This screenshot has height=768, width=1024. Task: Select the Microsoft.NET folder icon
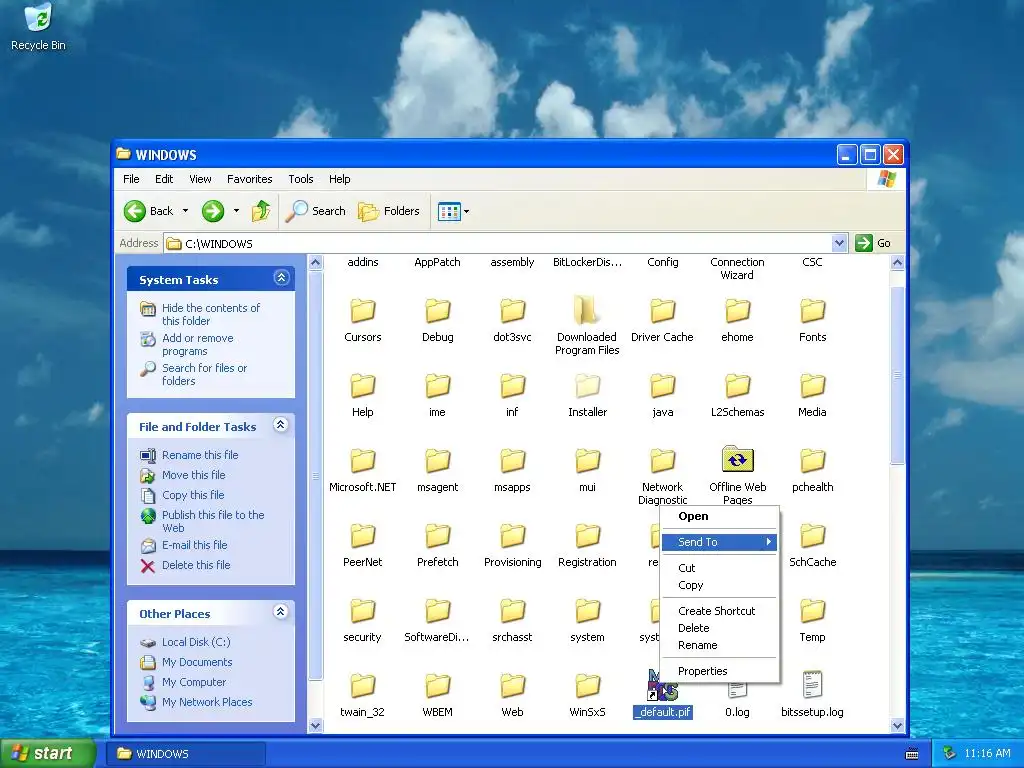coord(362,461)
